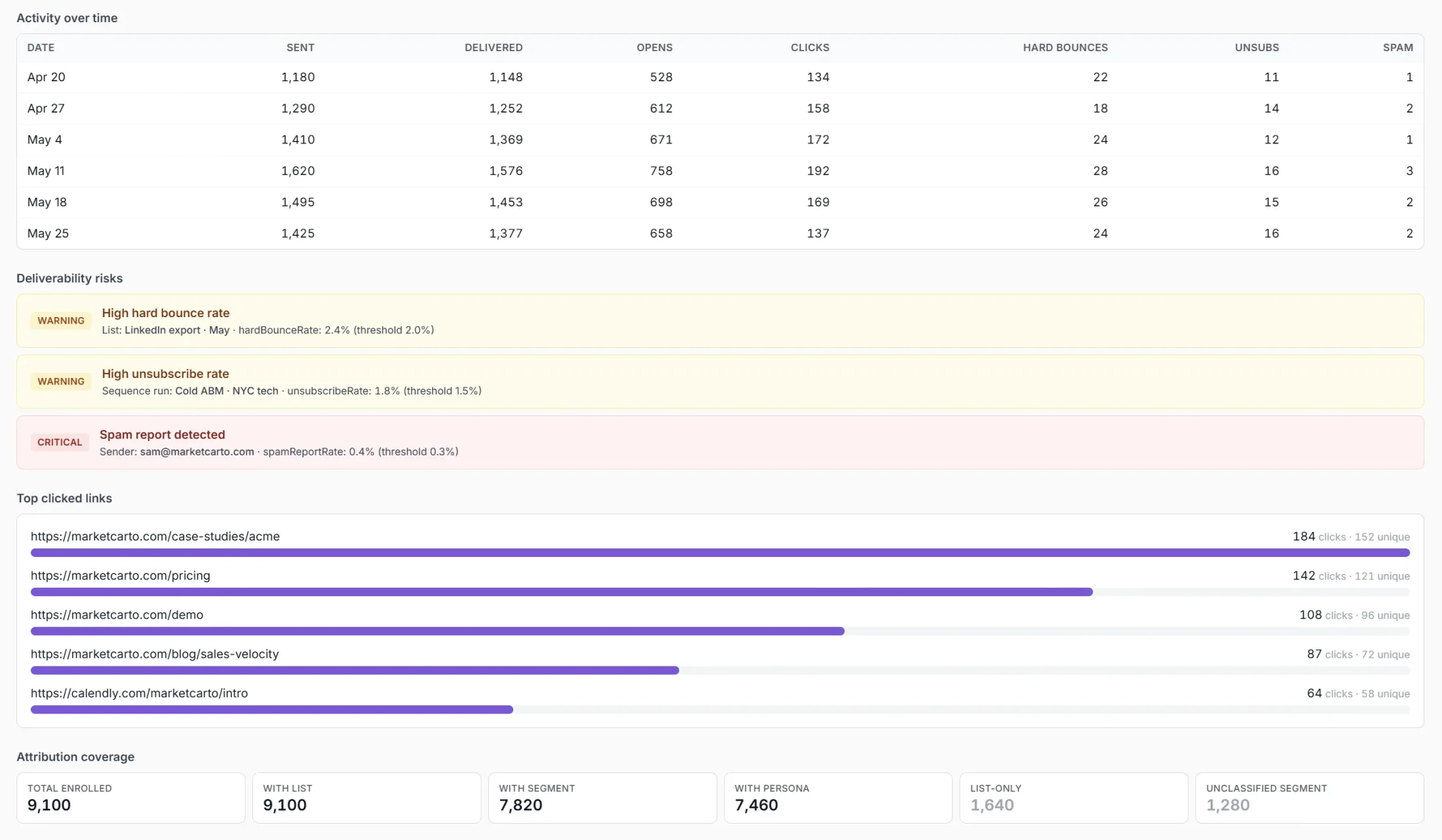Click unsubs value 11 for Apr 20
1442x840 pixels.
tap(1272, 77)
